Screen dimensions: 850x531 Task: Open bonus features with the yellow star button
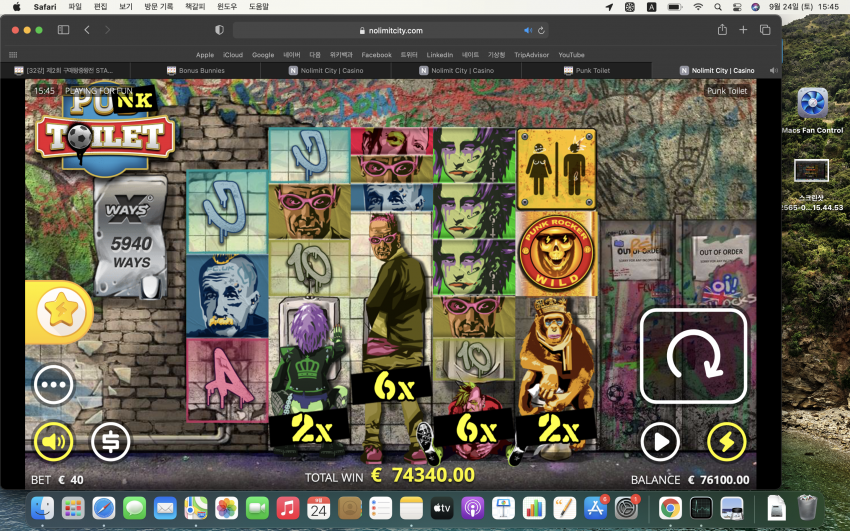[60, 312]
